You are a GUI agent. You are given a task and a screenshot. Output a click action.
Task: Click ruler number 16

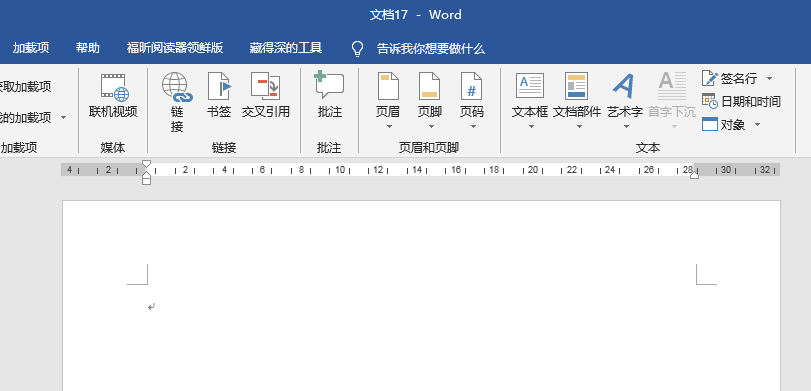click(456, 170)
